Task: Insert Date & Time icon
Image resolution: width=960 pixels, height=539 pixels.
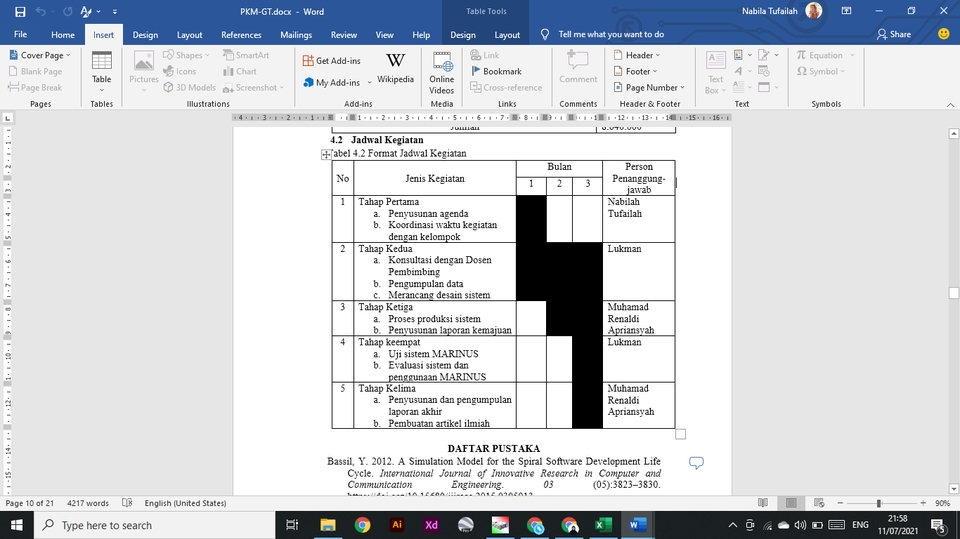Action: coord(763,71)
